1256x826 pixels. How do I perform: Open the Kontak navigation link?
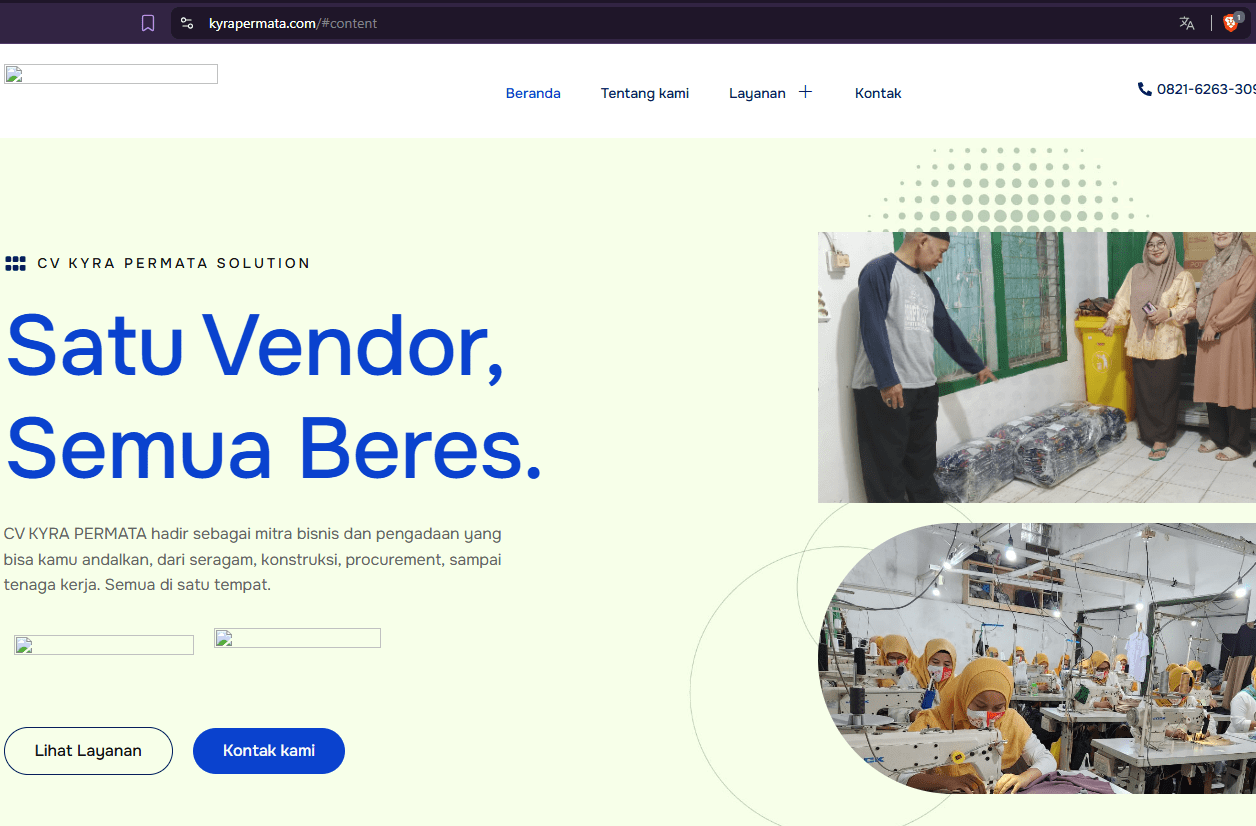click(878, 93)
